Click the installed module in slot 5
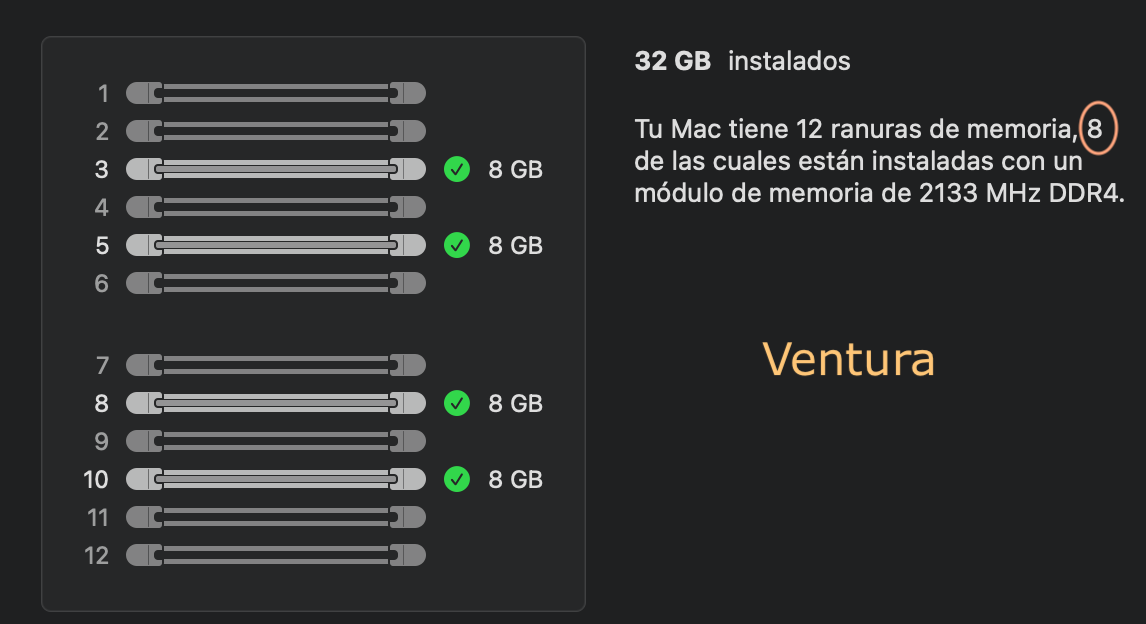Image resolution: width=1146 pixels, height=624 pixels. pyautogui.click(x=276, y=245)
